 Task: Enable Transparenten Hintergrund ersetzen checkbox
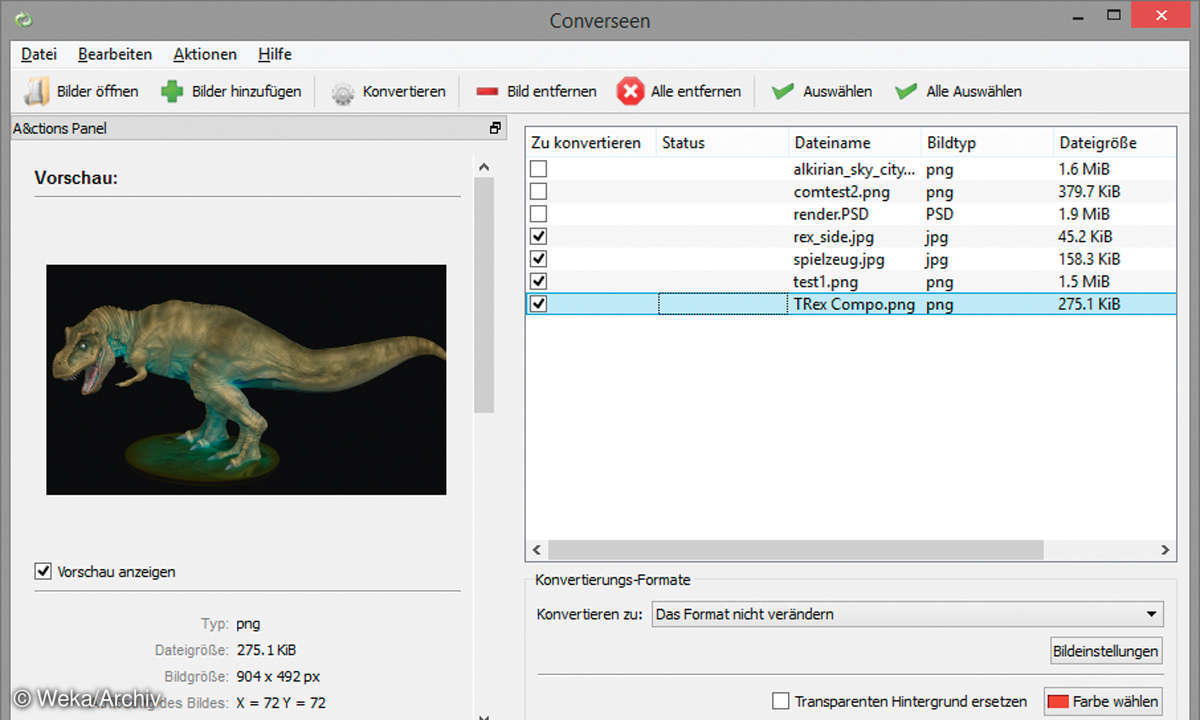781,702
